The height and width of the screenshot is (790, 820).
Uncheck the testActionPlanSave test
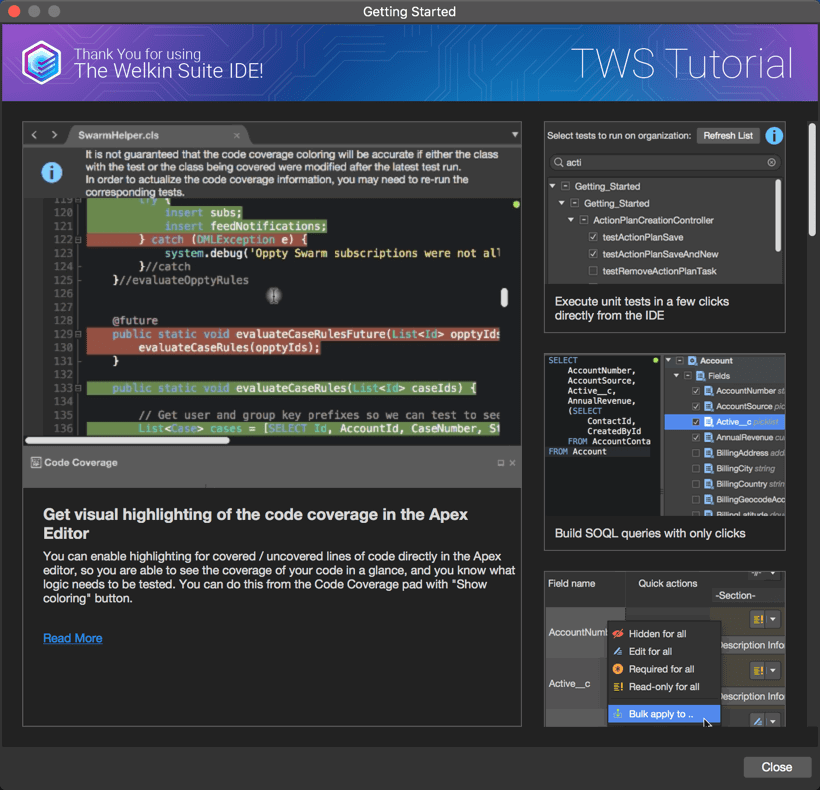point(593,237)
